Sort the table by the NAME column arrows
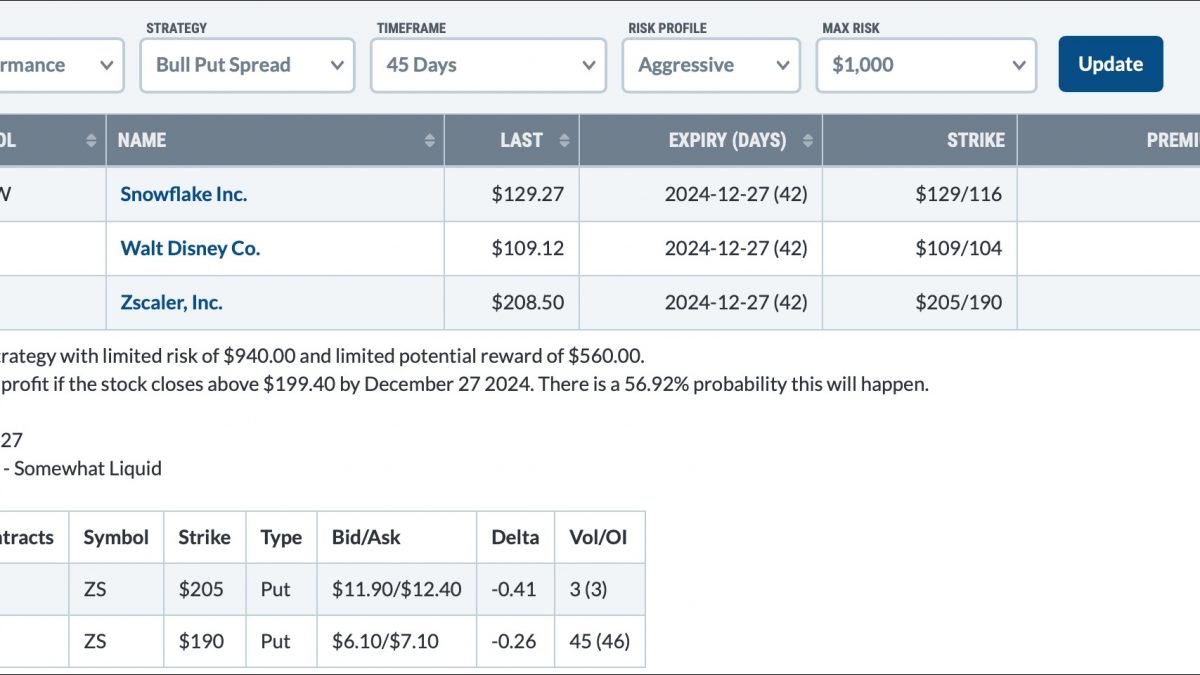1200x675 pixels. pyautogui.click(x=430, y=141)
